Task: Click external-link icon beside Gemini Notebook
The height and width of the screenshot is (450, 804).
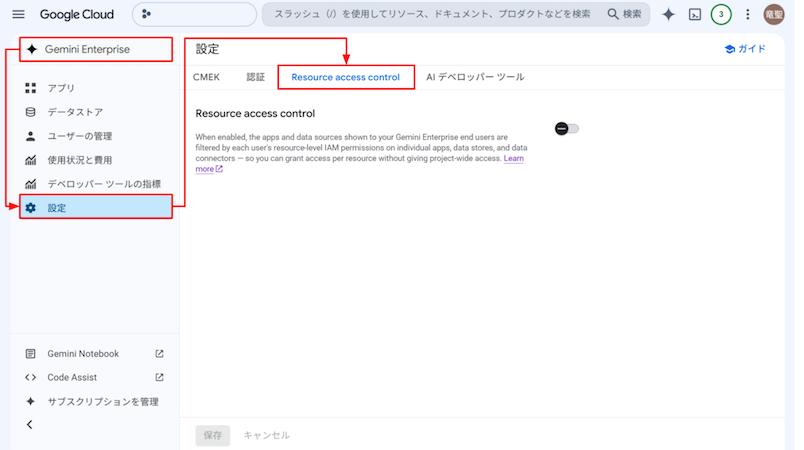Action: pos(159,354)
